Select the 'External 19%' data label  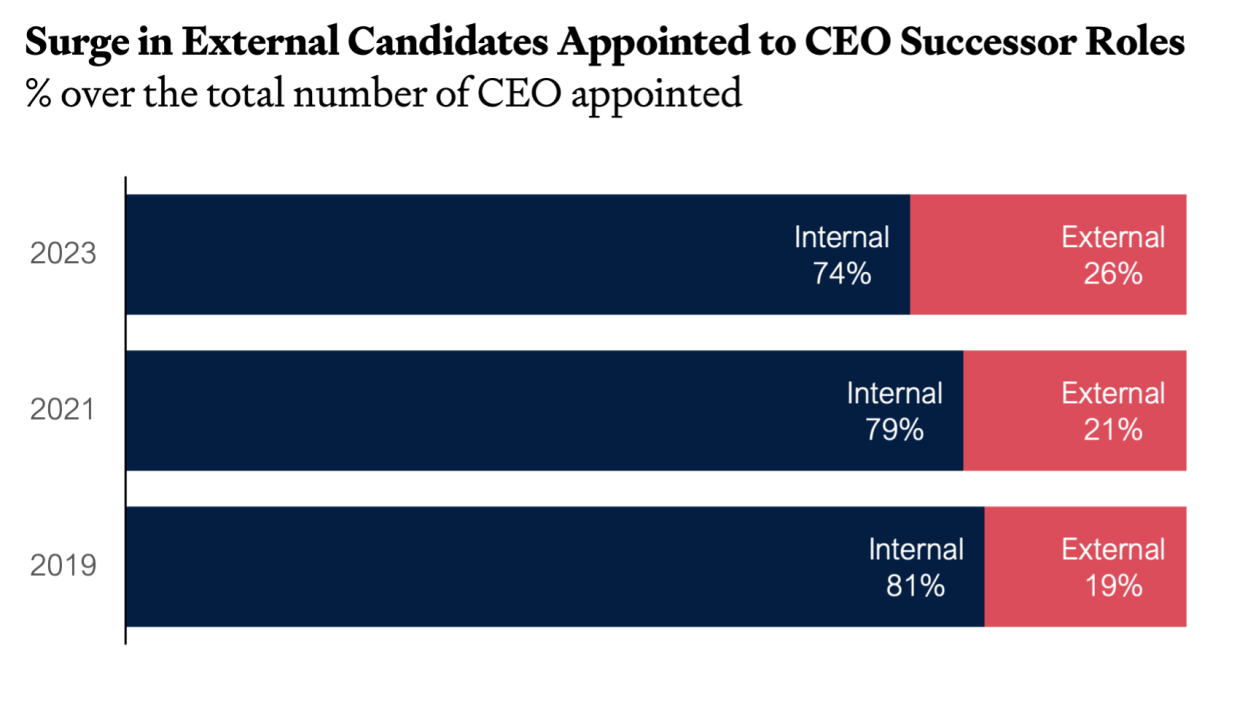(1113, 568)
